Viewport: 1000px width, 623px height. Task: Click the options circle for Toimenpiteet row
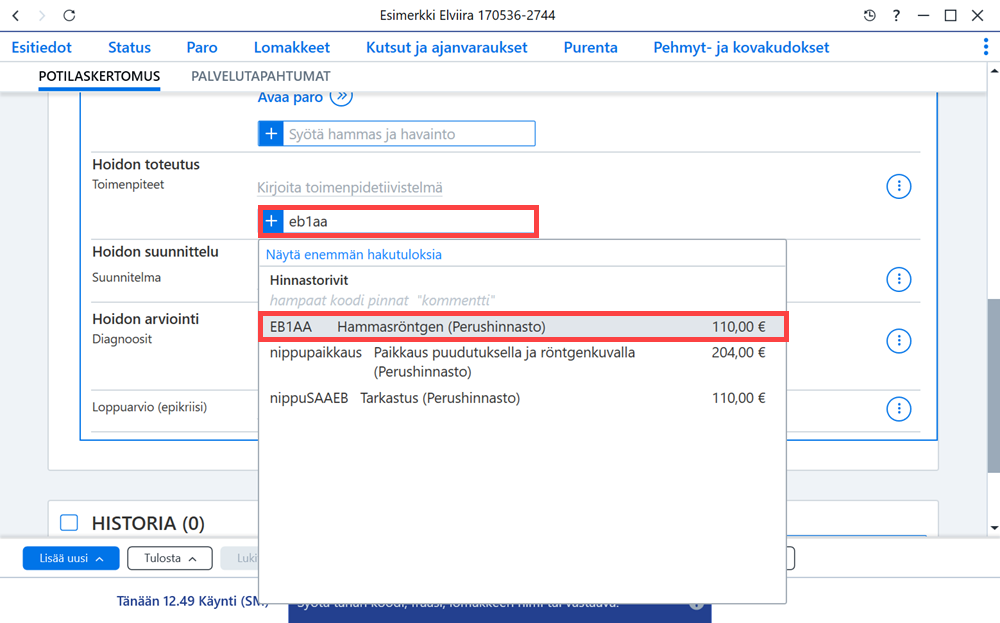[x=899, y=186]
